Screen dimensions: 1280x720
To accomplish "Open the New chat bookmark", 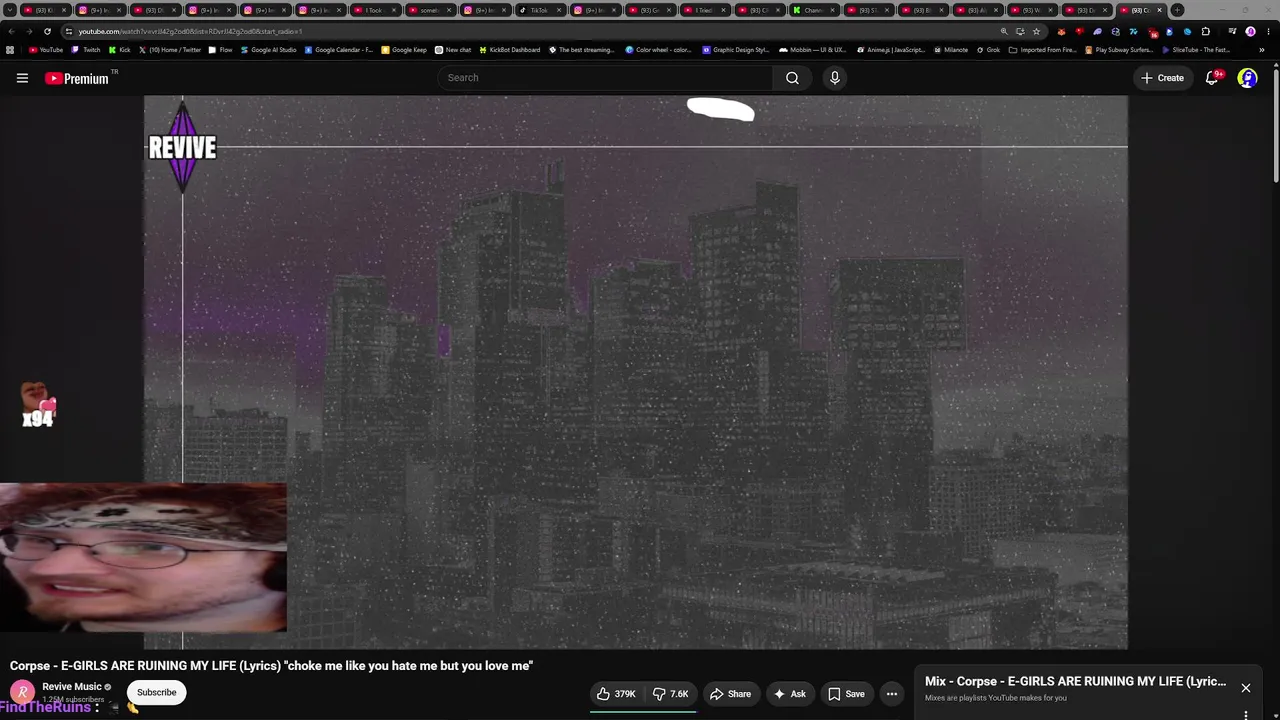I will coord(453,50).
